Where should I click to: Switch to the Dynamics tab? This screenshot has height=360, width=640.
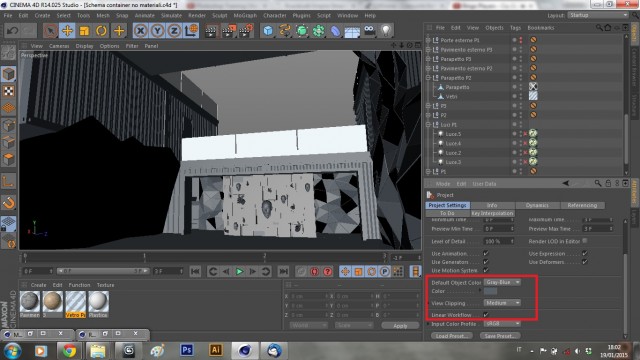(x=537, y=205)
